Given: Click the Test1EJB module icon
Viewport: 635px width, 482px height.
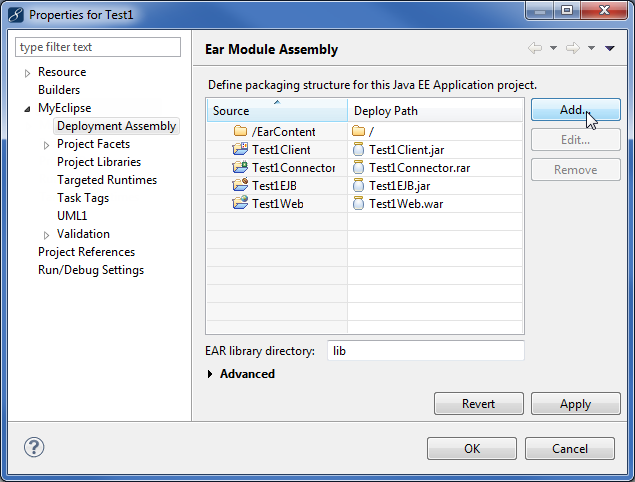Looking at the screenshot, I should pos(240,186).
